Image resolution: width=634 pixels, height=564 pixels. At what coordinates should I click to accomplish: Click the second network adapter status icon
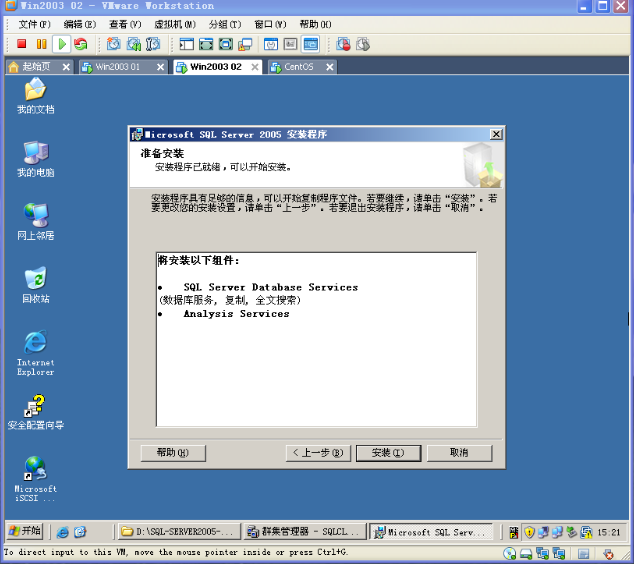[559, 553]
